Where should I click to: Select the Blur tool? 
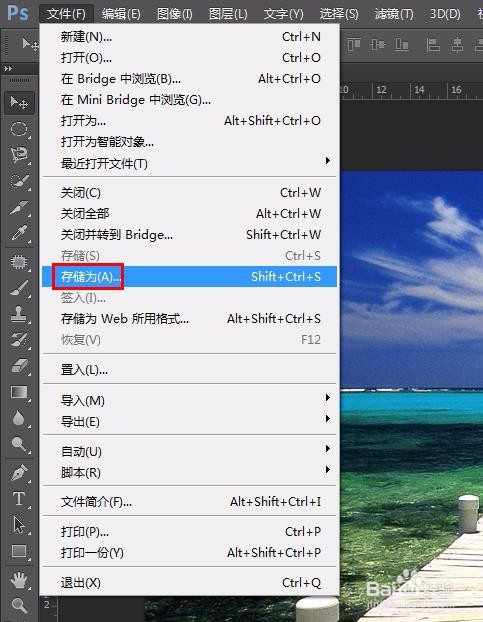(19, 418)
